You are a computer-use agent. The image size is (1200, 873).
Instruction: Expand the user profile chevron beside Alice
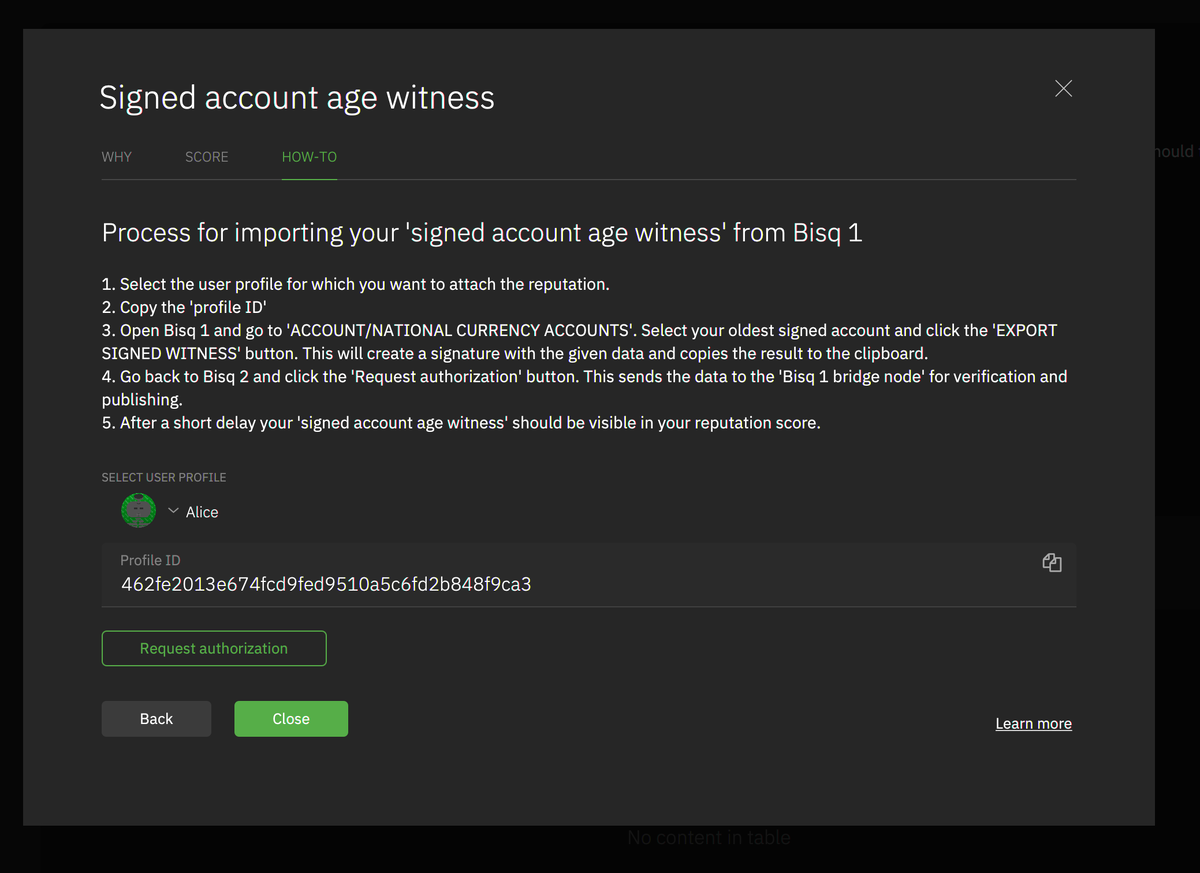point(173,511)
